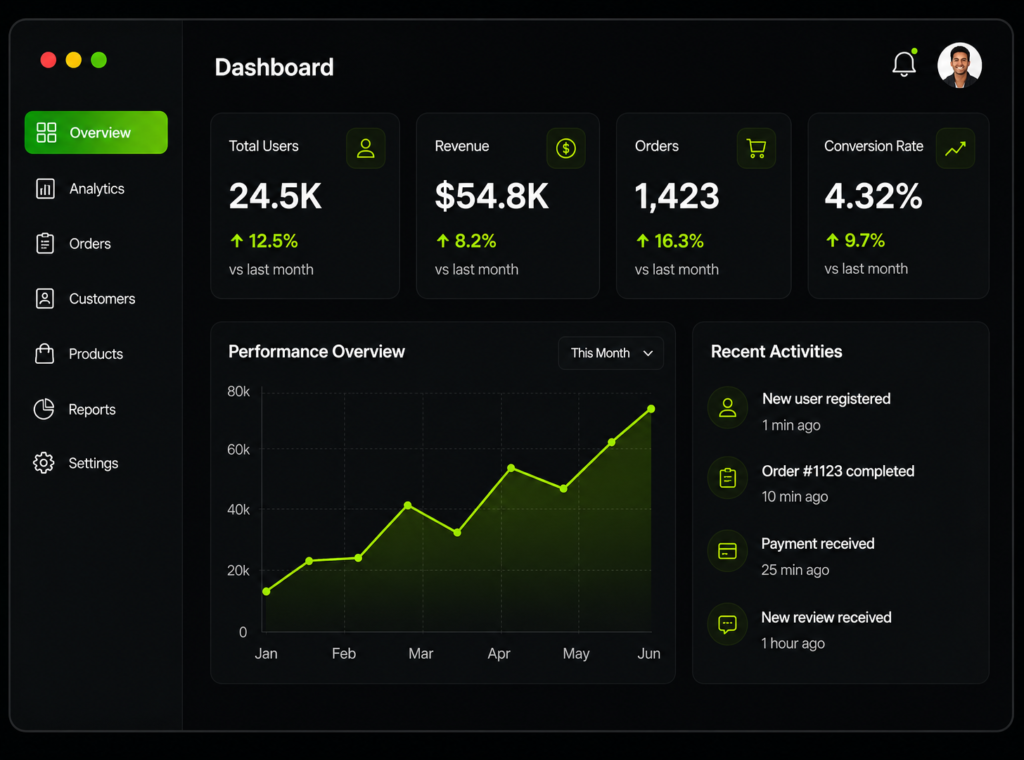1024x760 pixels.
Task: Click the chevron beside This Month
Action: tap(648, 353)
